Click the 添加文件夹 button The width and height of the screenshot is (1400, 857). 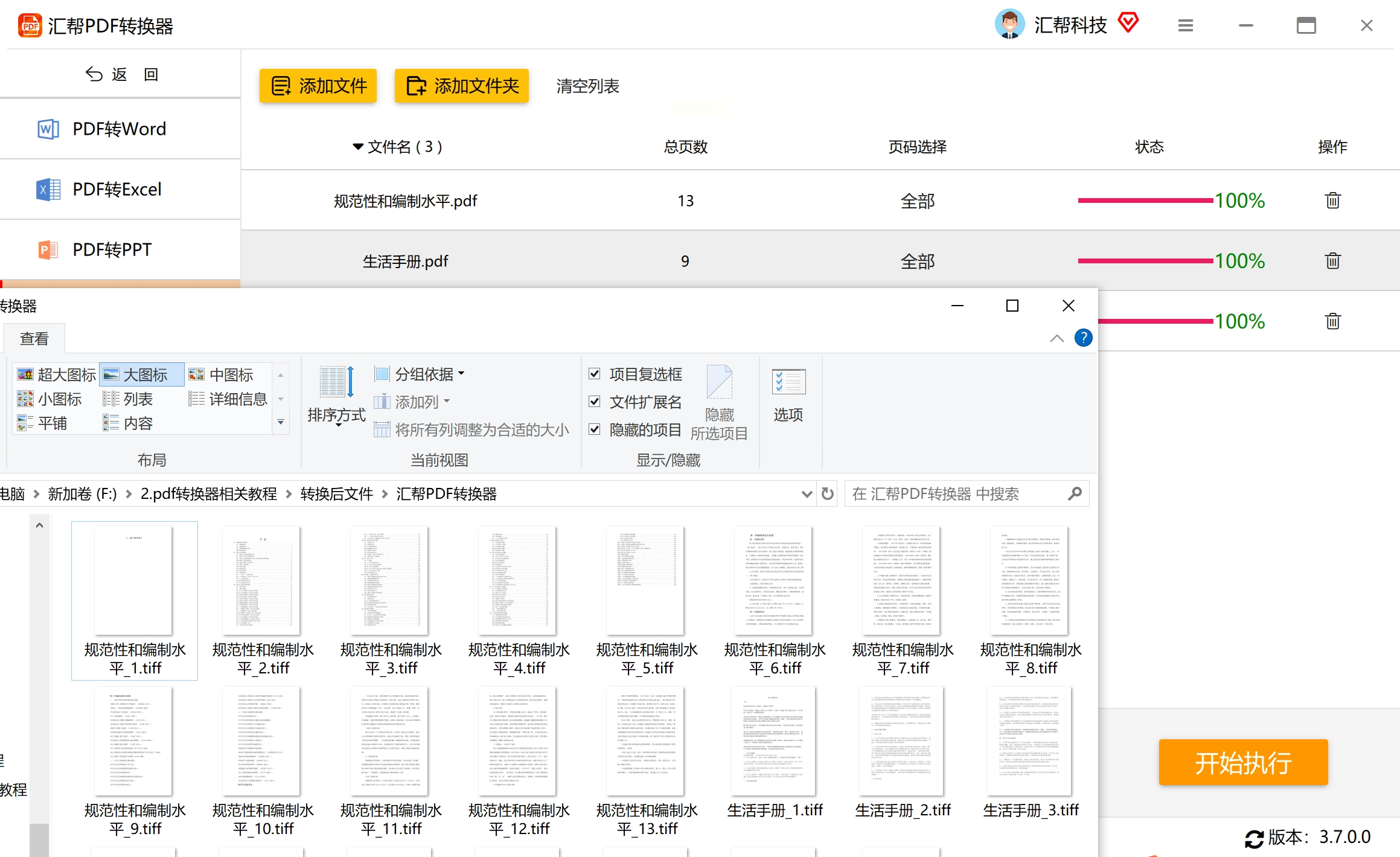461,86
